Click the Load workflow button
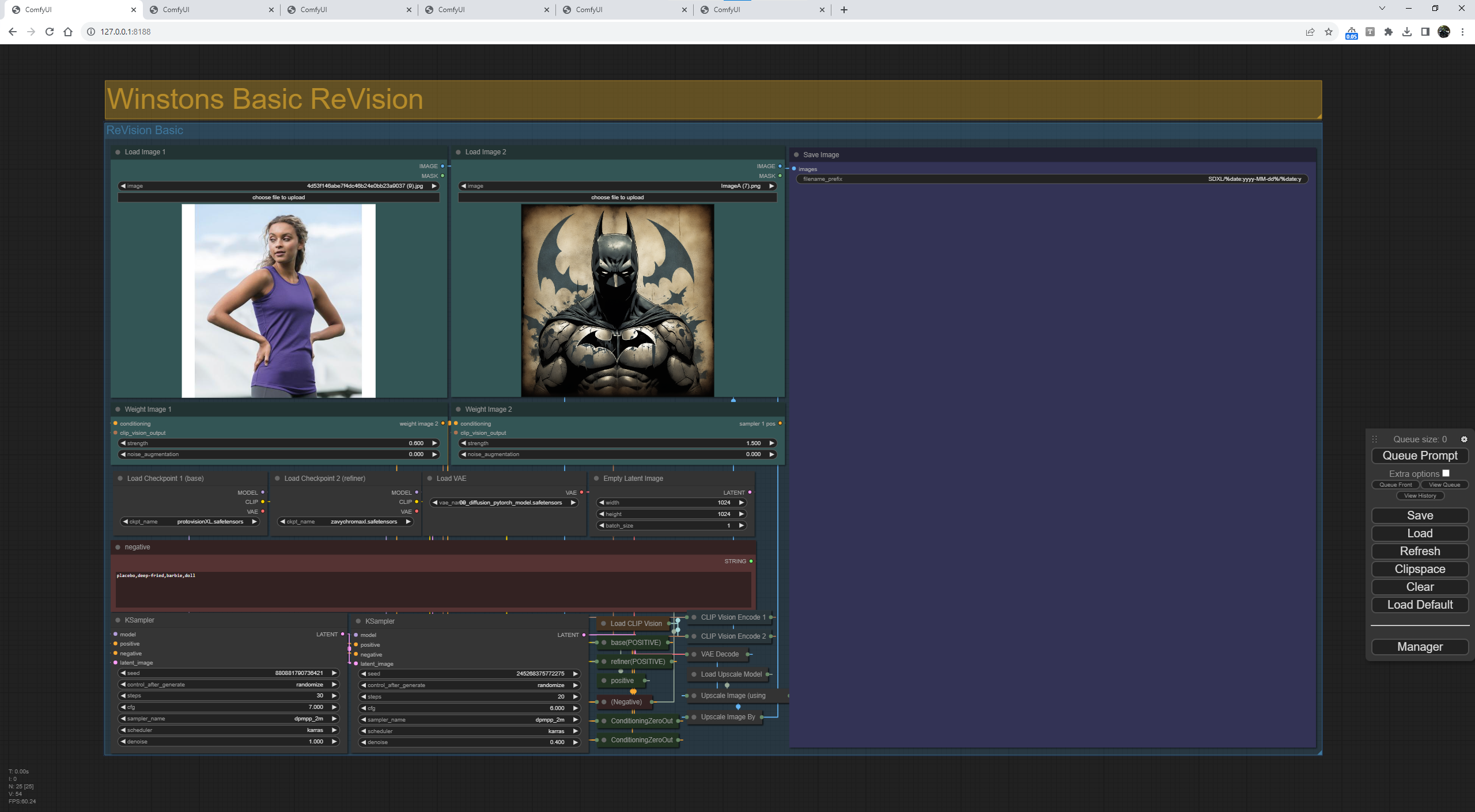 (x=1420, y=533)
